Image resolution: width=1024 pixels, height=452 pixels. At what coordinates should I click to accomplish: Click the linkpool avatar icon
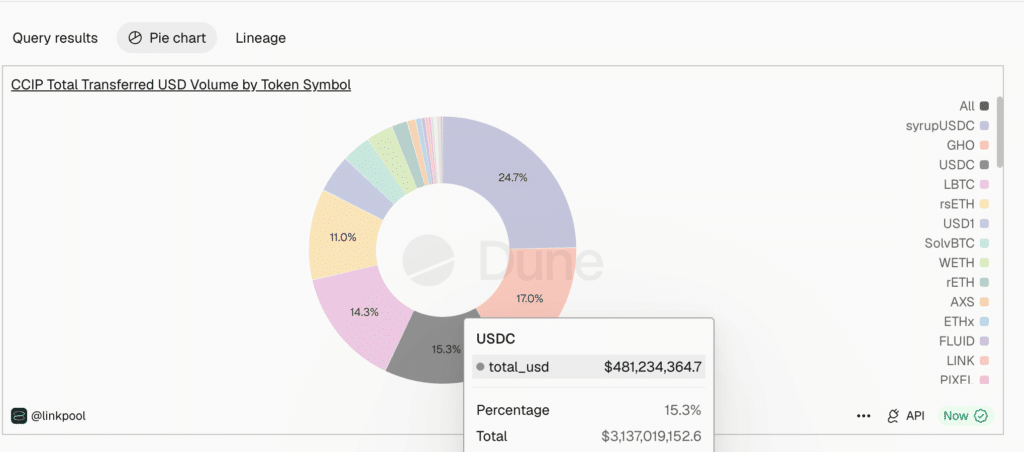19,415
